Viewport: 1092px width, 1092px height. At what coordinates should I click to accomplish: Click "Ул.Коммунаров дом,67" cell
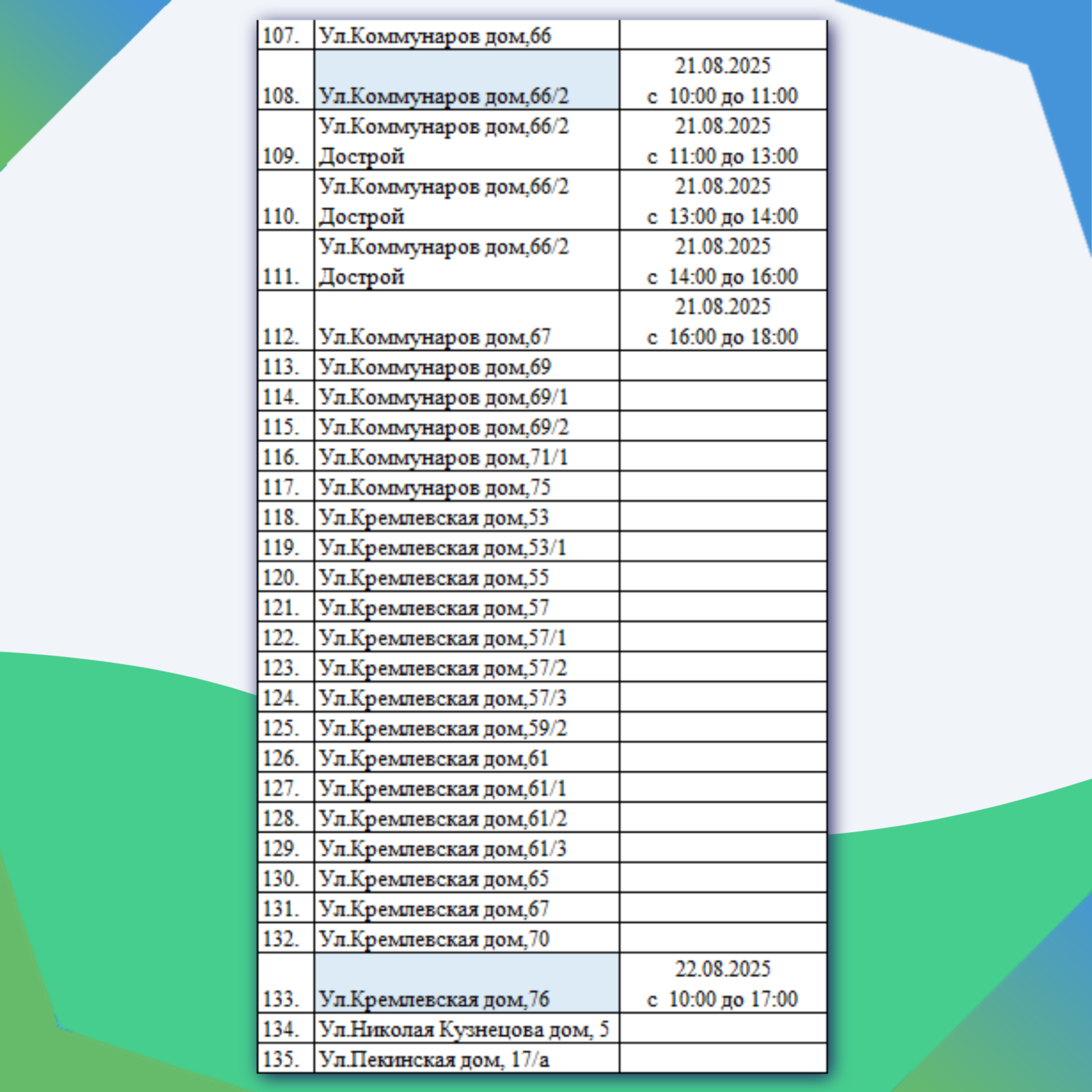[x=467, y=321]
